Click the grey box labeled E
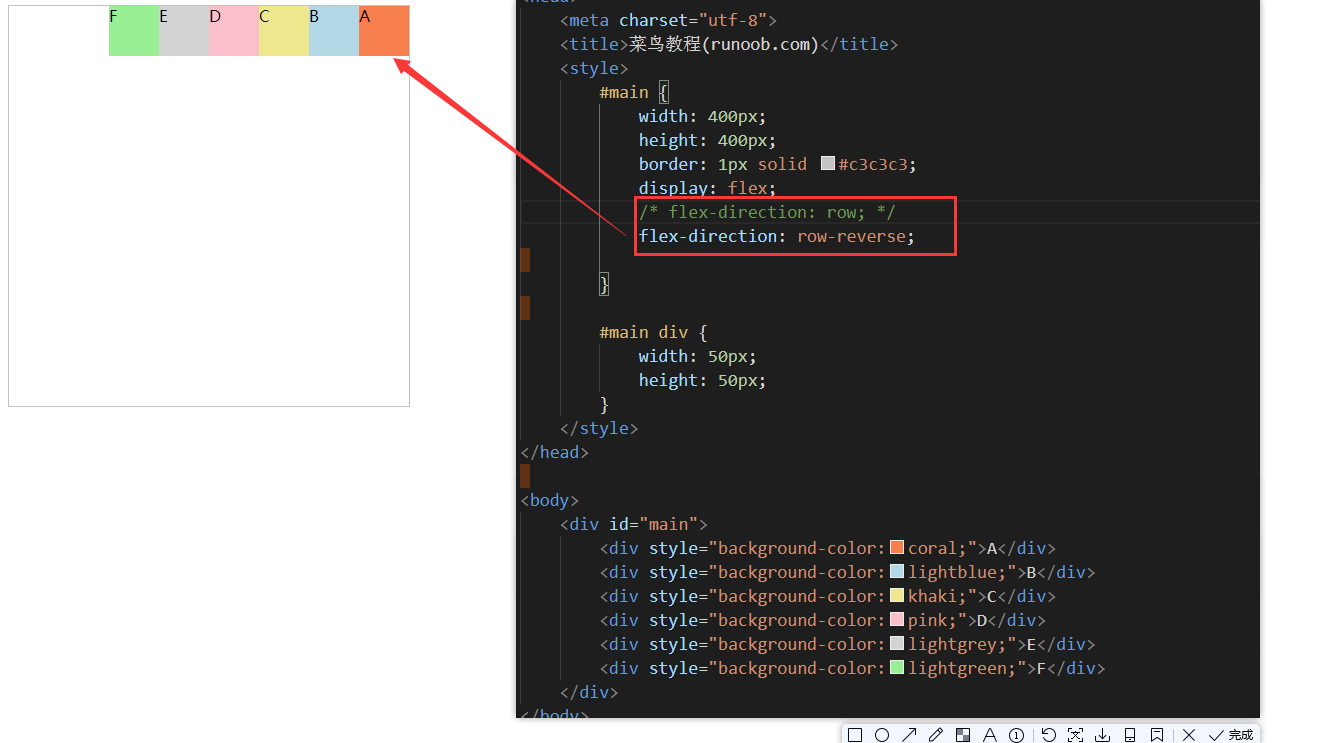1329x743 pixels. pos(184,31)
